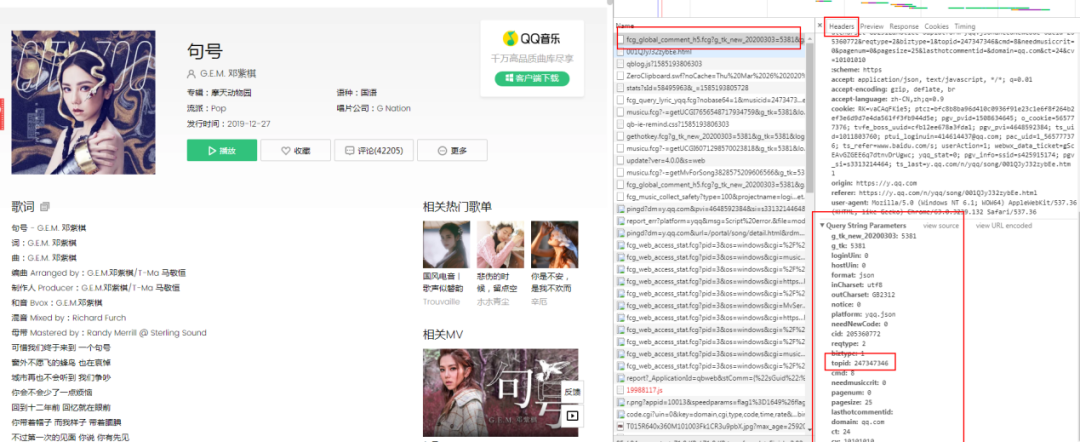This screenshot has height=442, width=1080.
Task: Click the pagesize: 25 parameter
Action: click(851, 401)
